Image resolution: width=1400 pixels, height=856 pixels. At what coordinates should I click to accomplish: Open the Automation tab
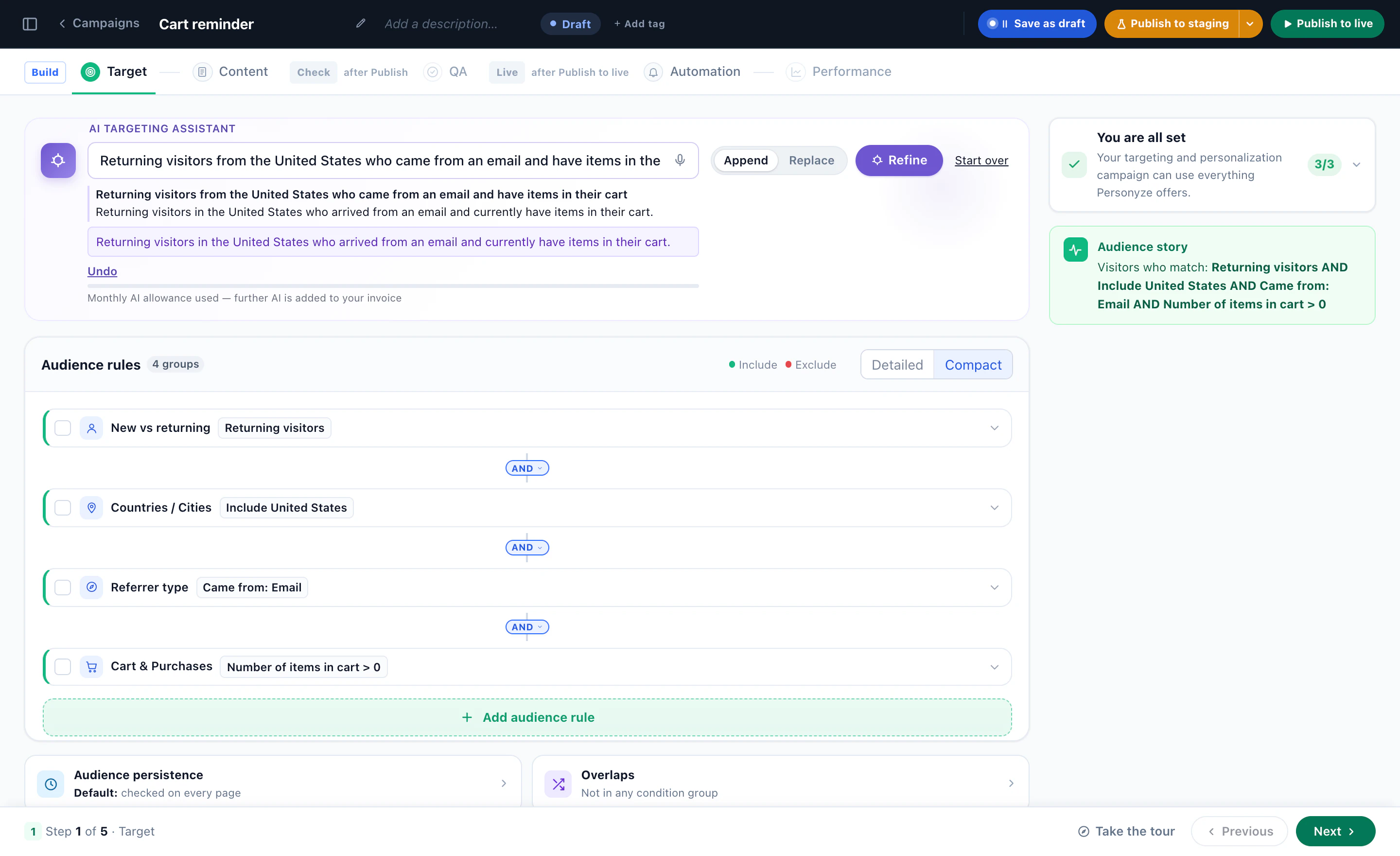[692, 72]
